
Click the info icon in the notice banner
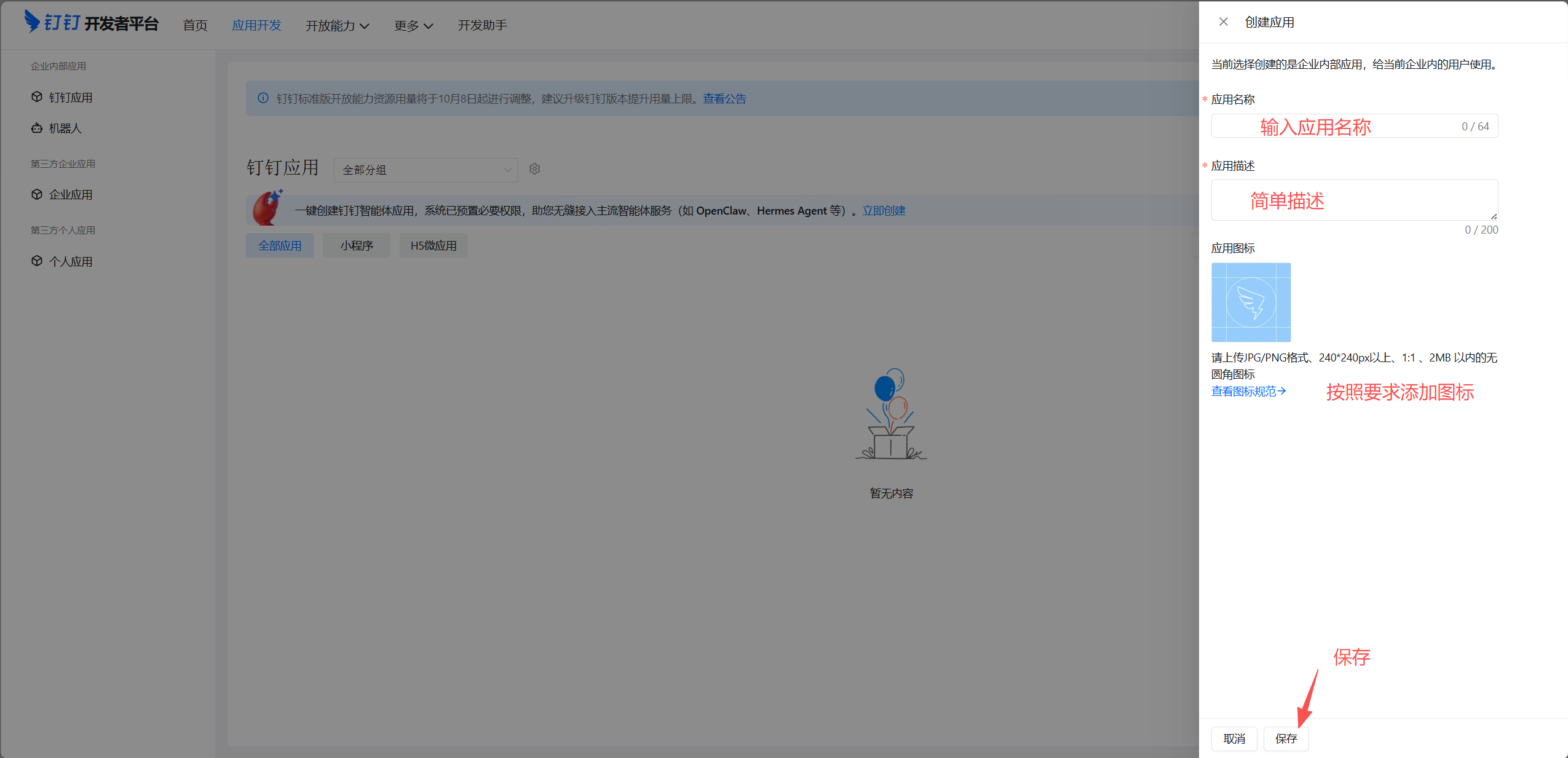tap(263, 98)
